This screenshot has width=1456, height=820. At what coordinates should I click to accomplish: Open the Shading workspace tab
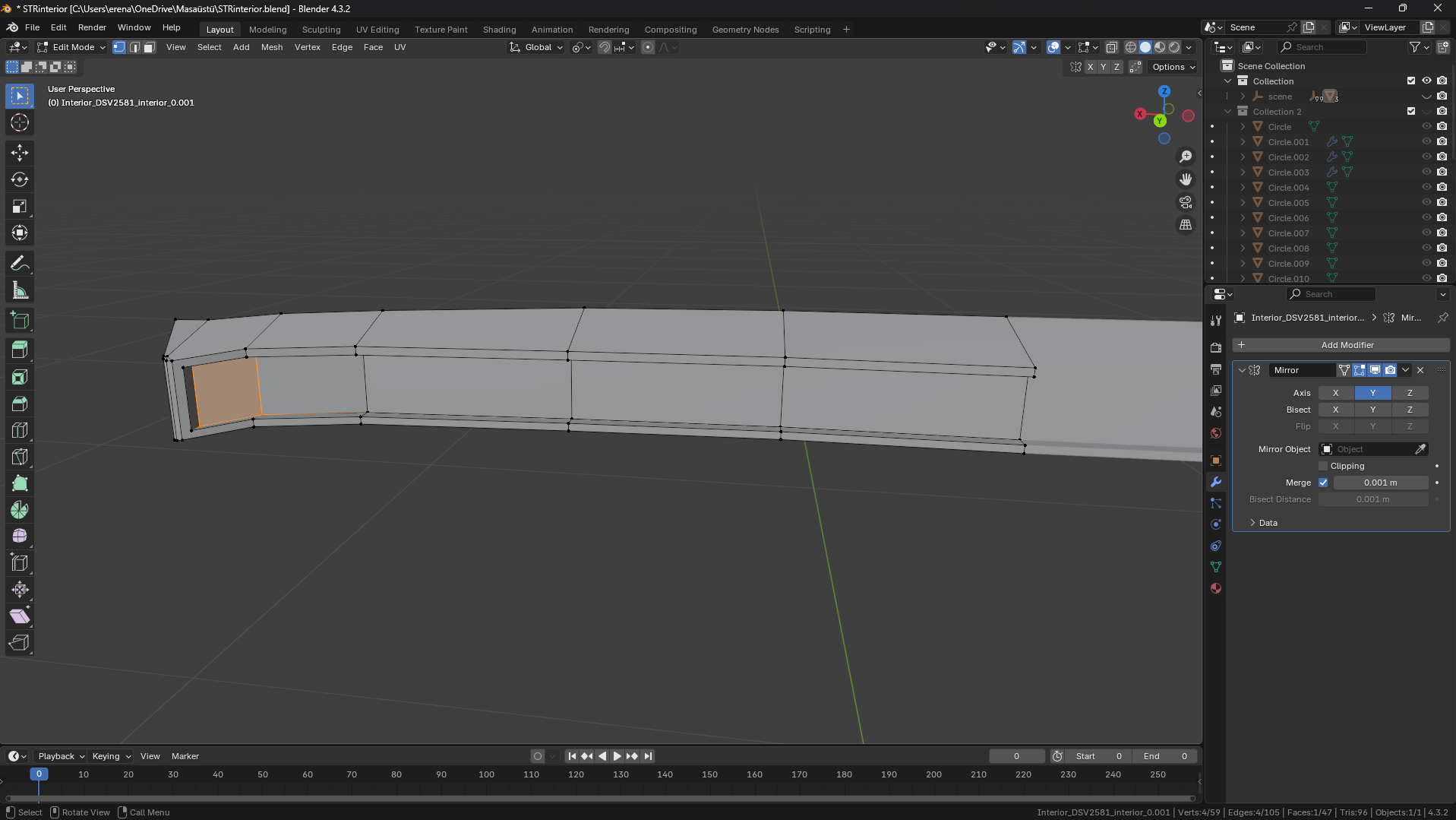[499, 30]
